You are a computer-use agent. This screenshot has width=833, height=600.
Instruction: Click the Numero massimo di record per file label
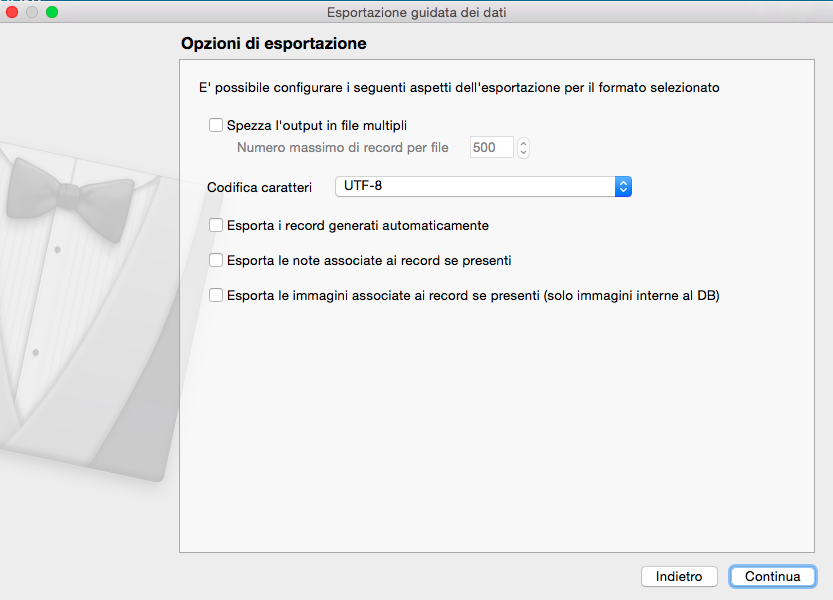click(x=342, y=148)
